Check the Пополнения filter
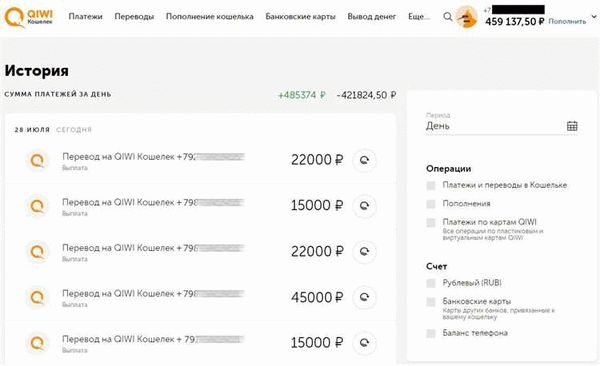600x366 pixels. coord(431,204)
